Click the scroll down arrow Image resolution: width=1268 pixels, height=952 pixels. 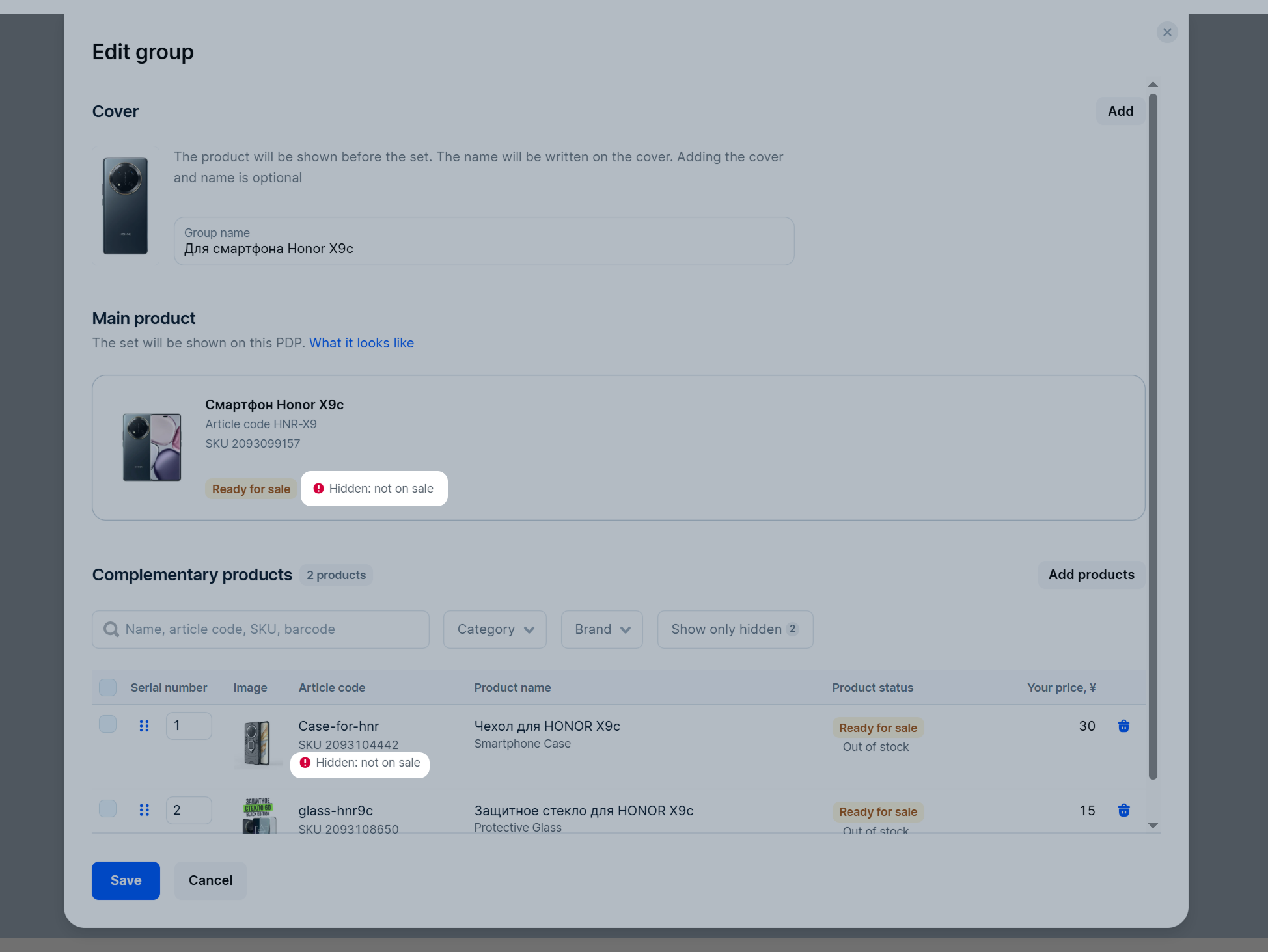[x=1153, y=825]
